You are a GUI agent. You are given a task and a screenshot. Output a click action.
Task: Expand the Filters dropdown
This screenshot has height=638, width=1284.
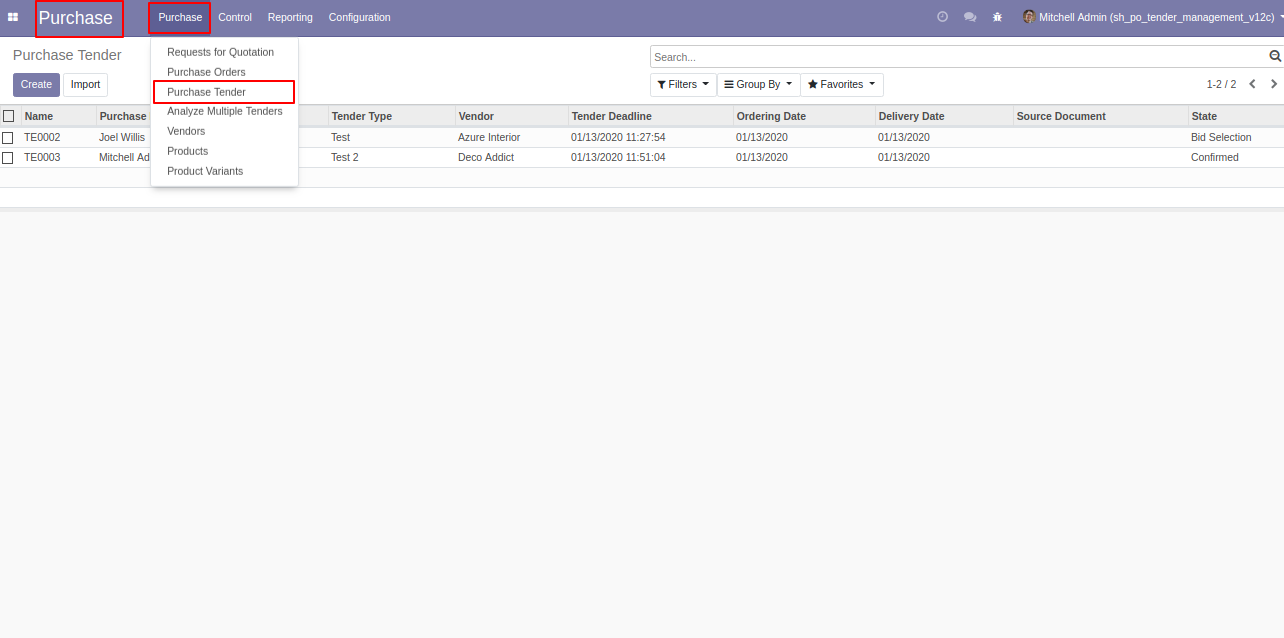click(x=683, y=84)
